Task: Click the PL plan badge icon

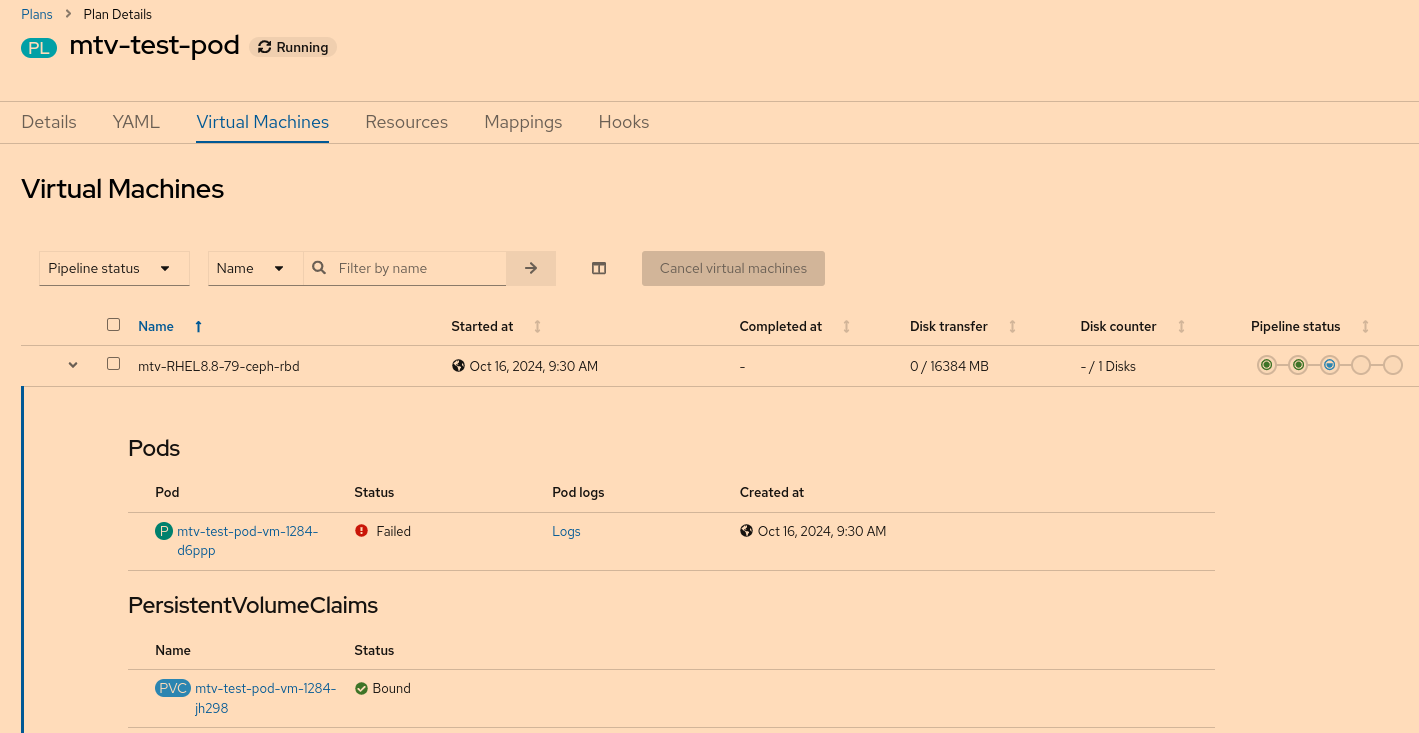Action: 39,47
